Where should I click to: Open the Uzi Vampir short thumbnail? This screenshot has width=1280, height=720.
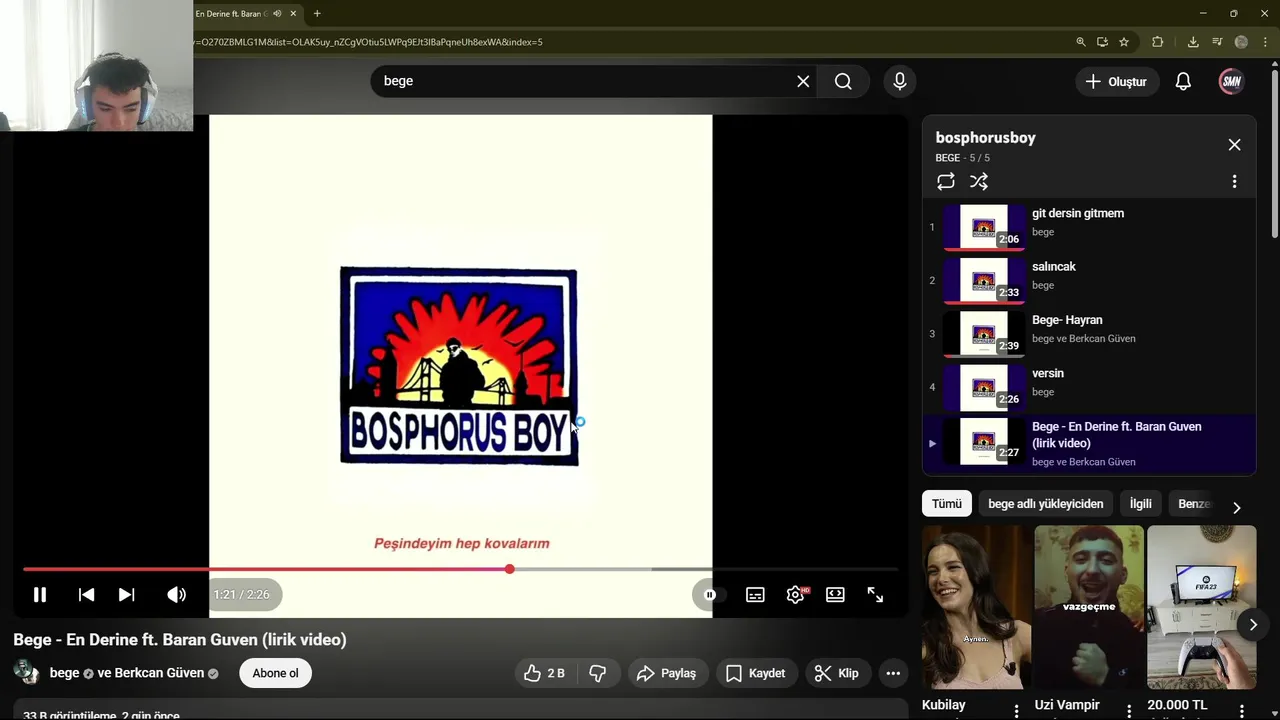pos(1089,607)
